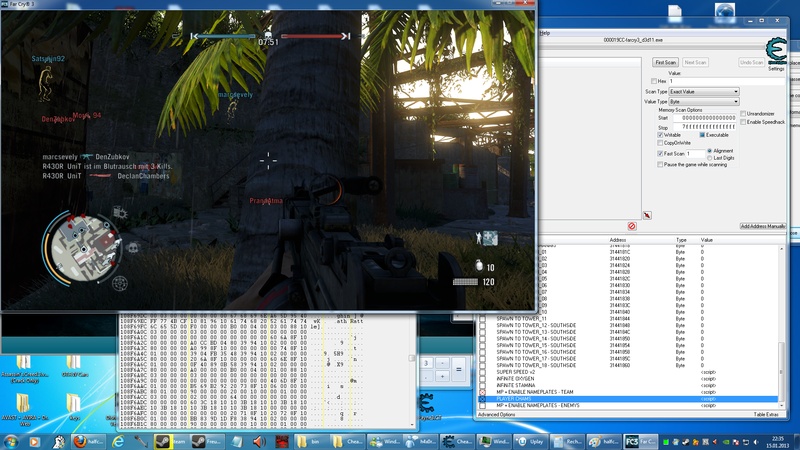800x450 pixels.
Task: Click the minimap in Far Cry 3
Action: (x=83, y=247)
